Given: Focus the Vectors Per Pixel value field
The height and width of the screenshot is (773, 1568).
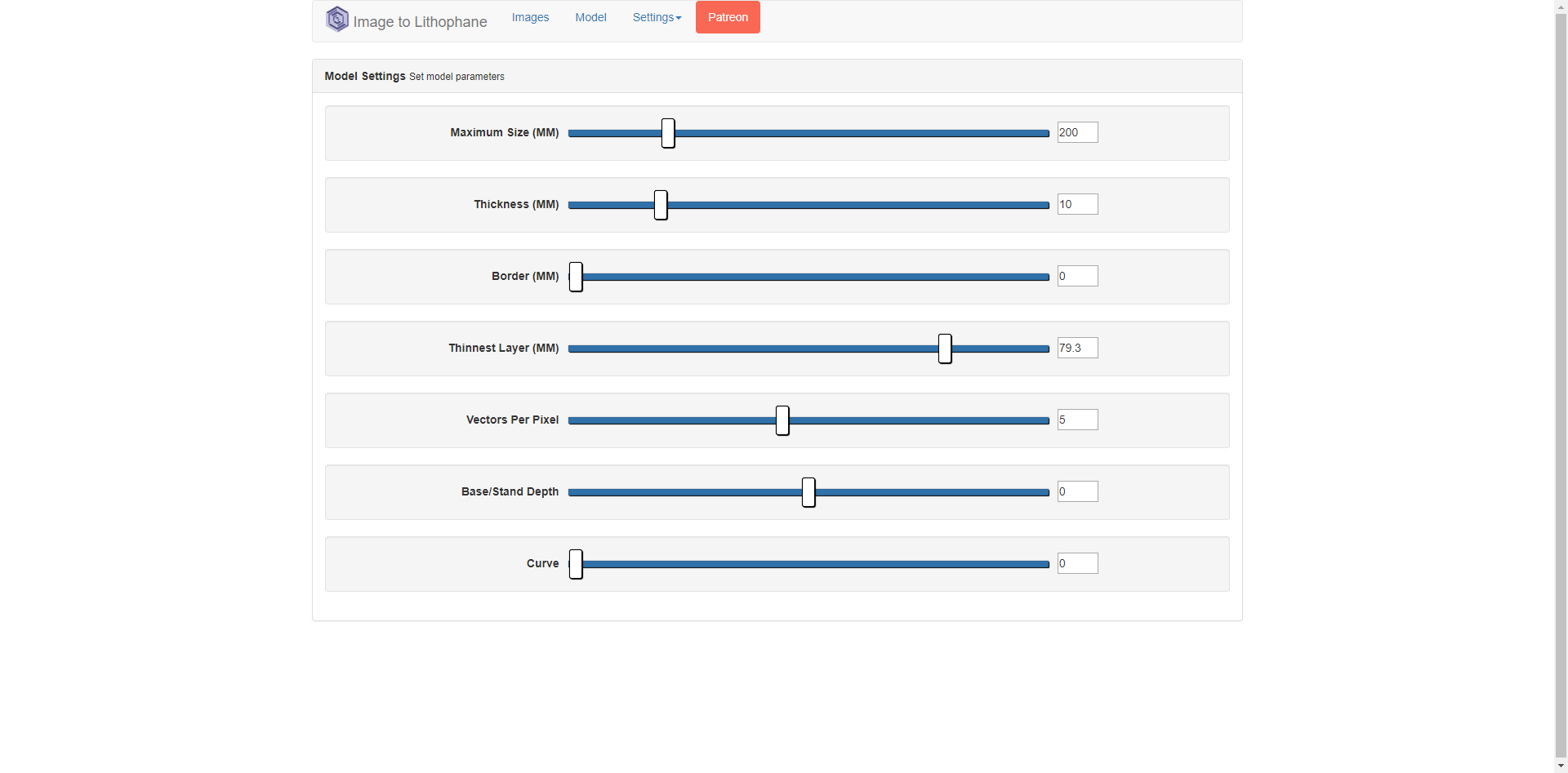Looking at the screenshot, I should [x=1077, y=420].
